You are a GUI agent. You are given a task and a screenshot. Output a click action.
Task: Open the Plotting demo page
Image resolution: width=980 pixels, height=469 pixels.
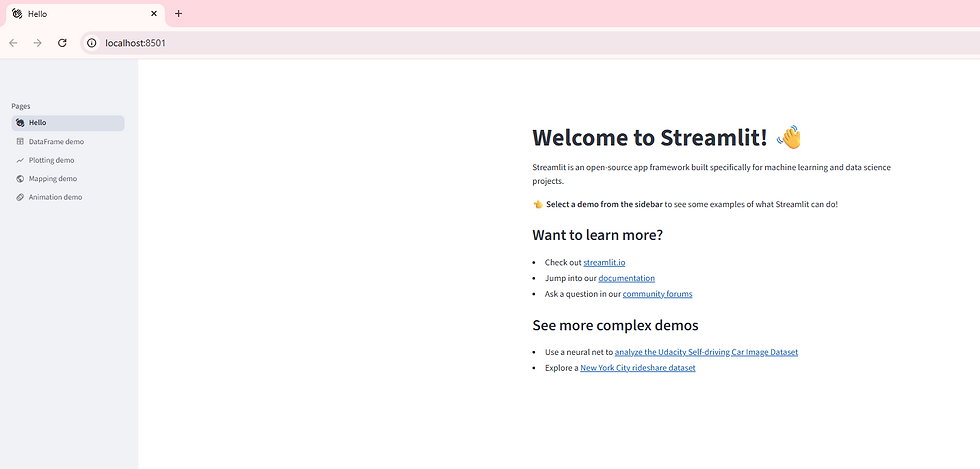pyautogui.click(x=68, y=160)
